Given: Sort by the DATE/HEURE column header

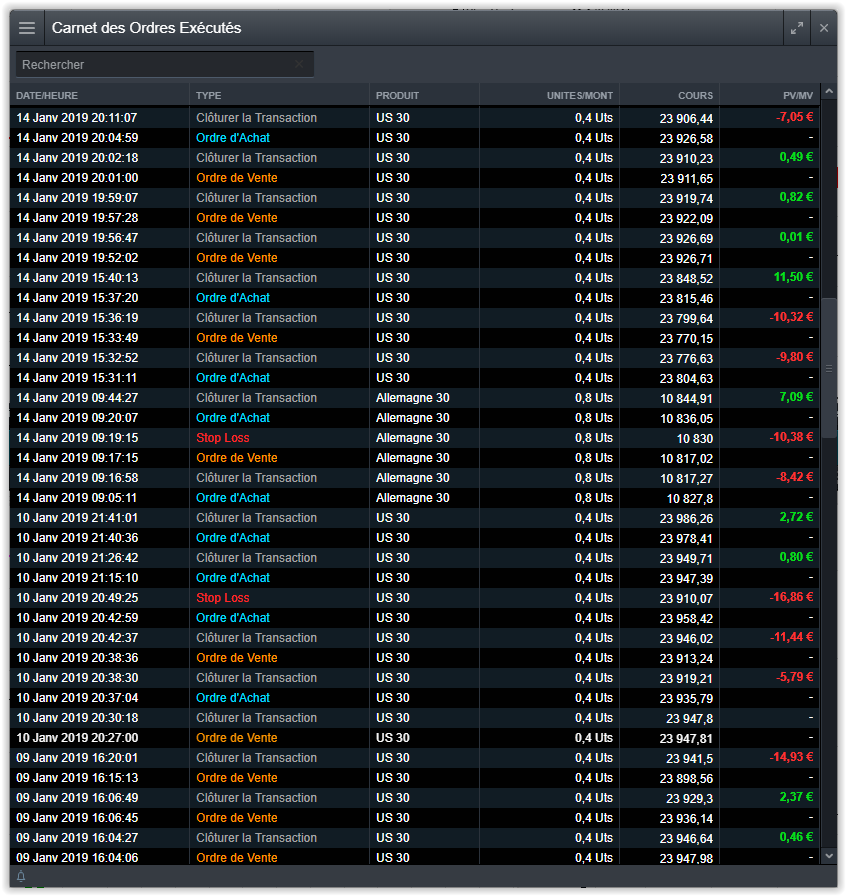Looking at the screenshot, I should pyautogui.click(x=47, y=95).
